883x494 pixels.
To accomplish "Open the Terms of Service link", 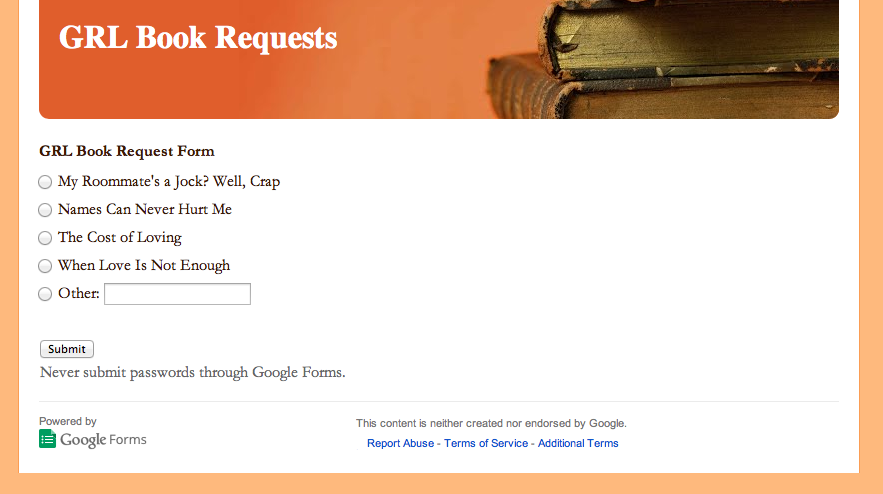I will click(x=486, y=443).
